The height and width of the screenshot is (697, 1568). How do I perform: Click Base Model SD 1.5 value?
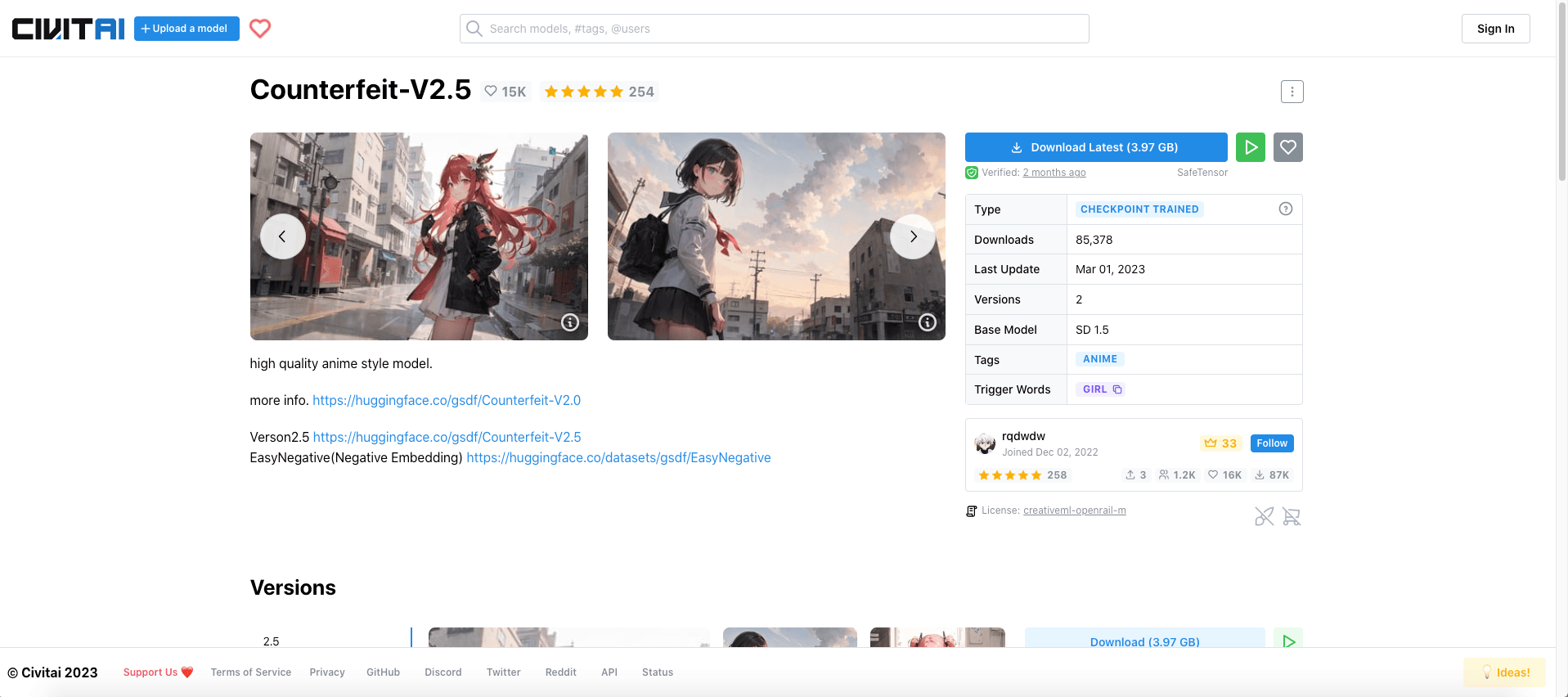pos(1092,330)
